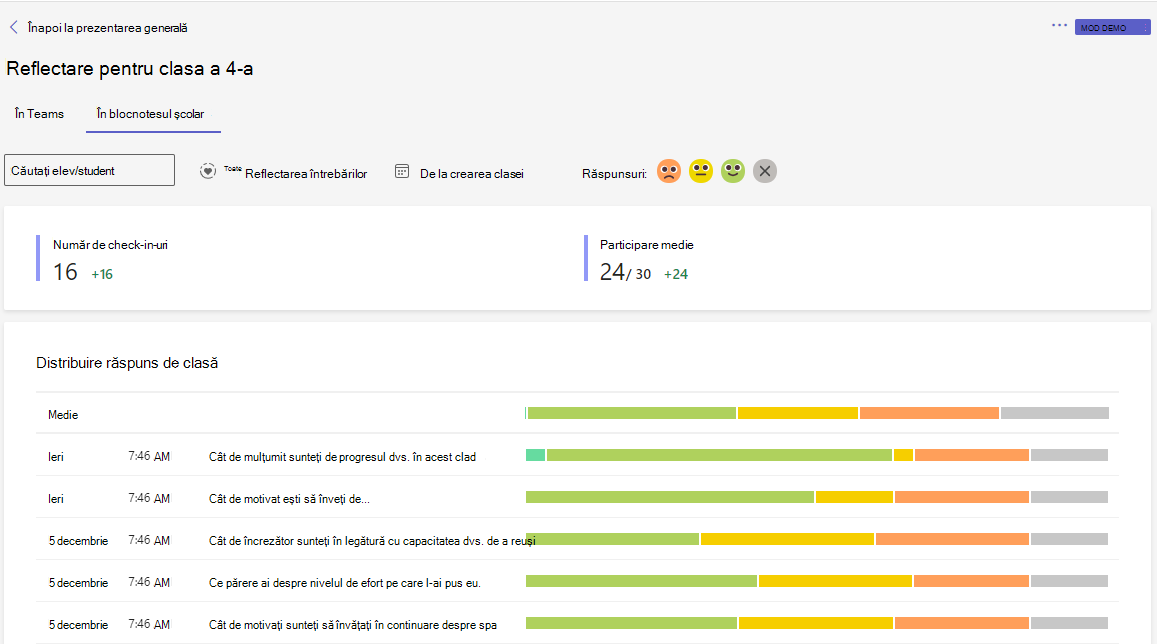Click the back arrow chevron icon
The width and height of the screenshot is (1157, 644).
click(x=13, y=27)
